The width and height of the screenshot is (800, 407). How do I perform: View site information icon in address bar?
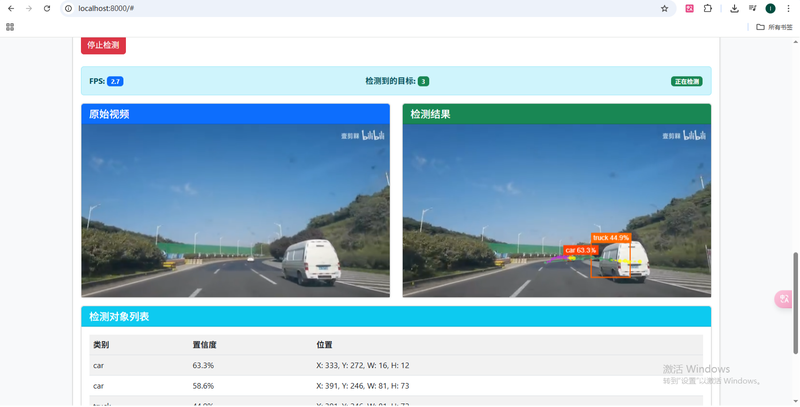point(69,9)
